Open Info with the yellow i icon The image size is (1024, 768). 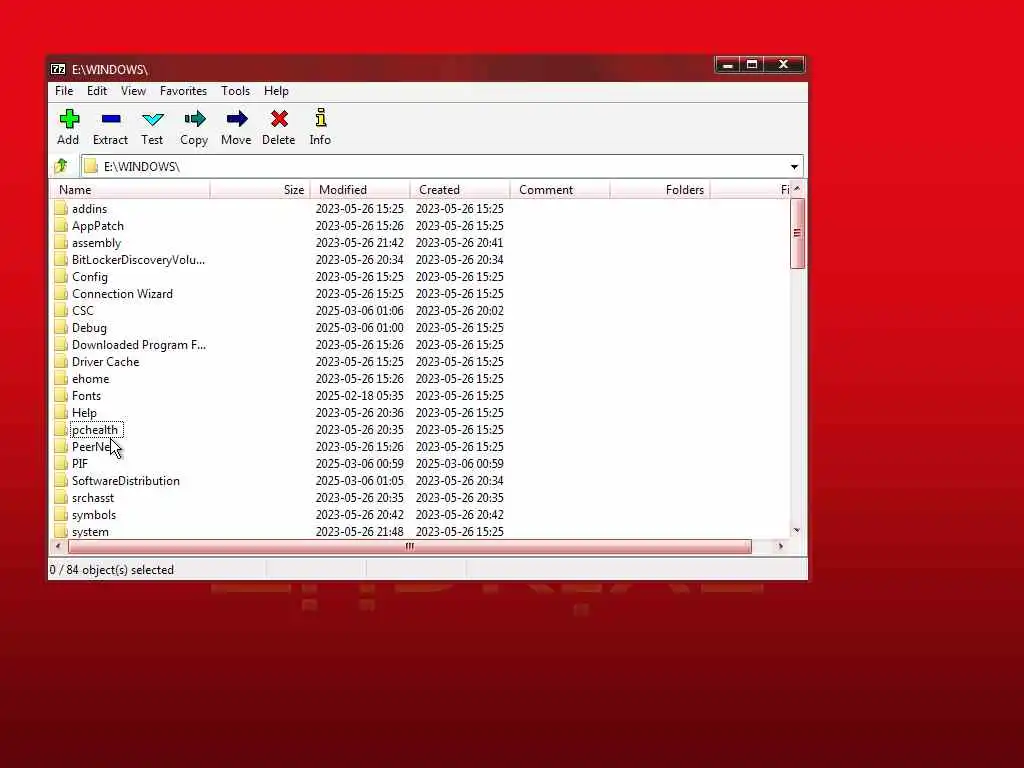tap(320, 118)
